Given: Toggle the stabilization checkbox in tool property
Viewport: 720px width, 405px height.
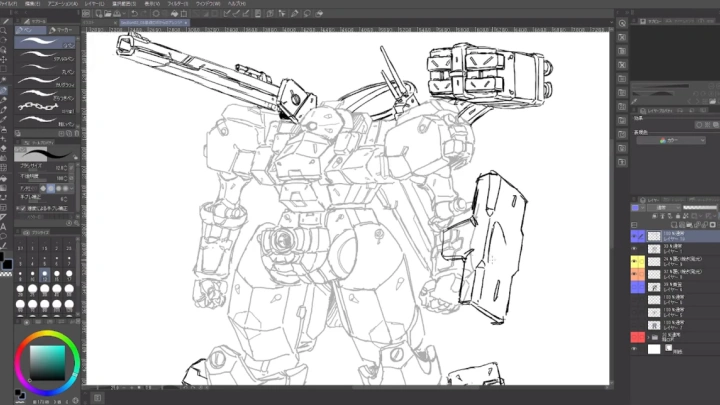Looking at the screenshot, I should [23, 207].
